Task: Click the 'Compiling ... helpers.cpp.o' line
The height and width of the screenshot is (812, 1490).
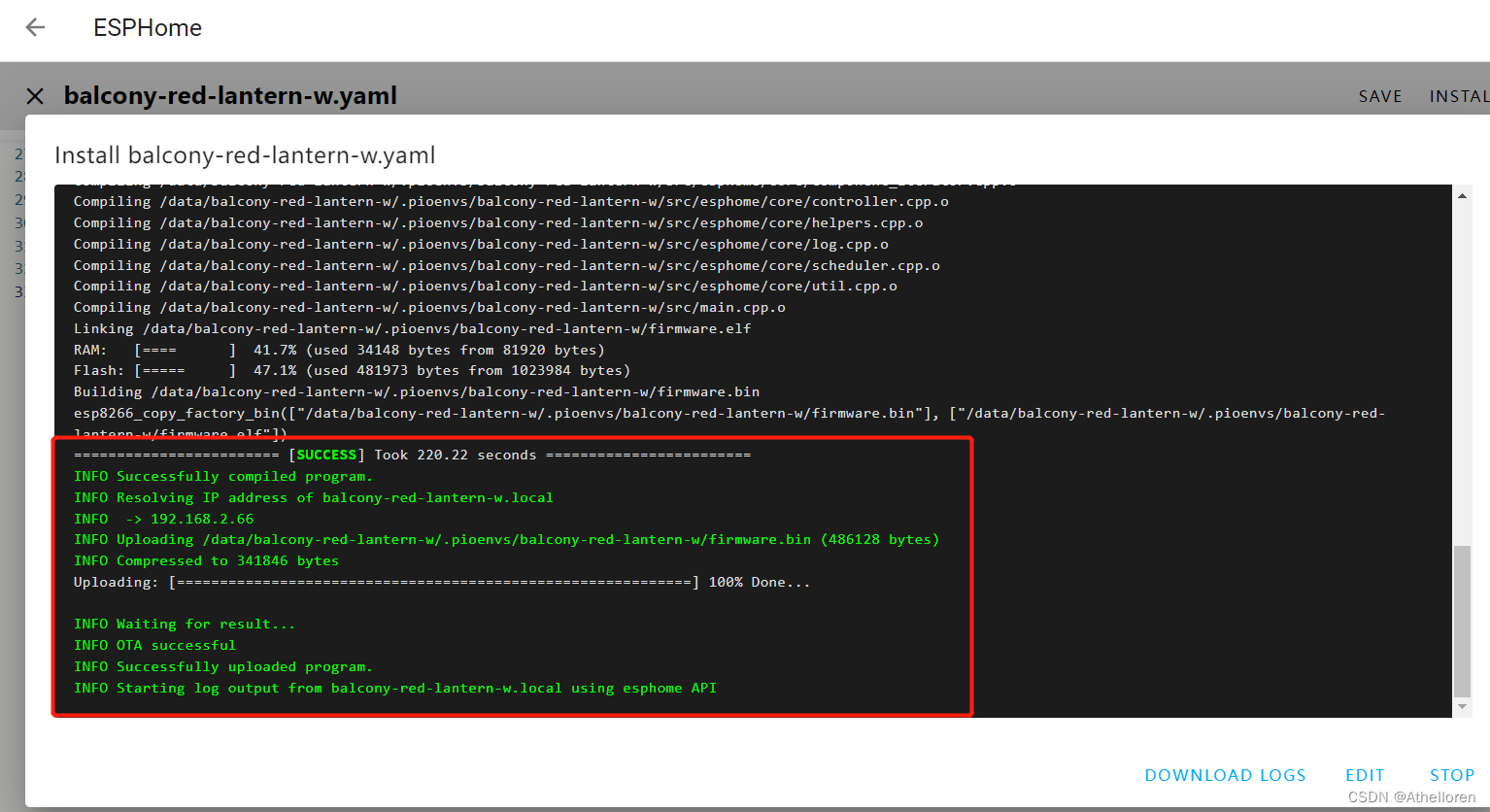Action: click(x=498, y=222)
